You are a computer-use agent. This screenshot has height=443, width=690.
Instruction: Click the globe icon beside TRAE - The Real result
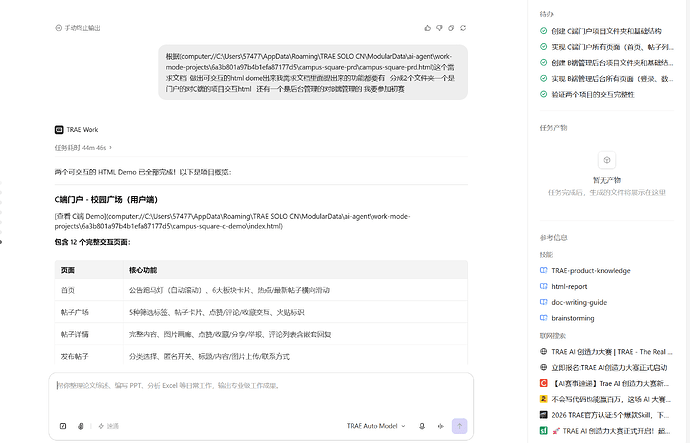pos(543,351)
